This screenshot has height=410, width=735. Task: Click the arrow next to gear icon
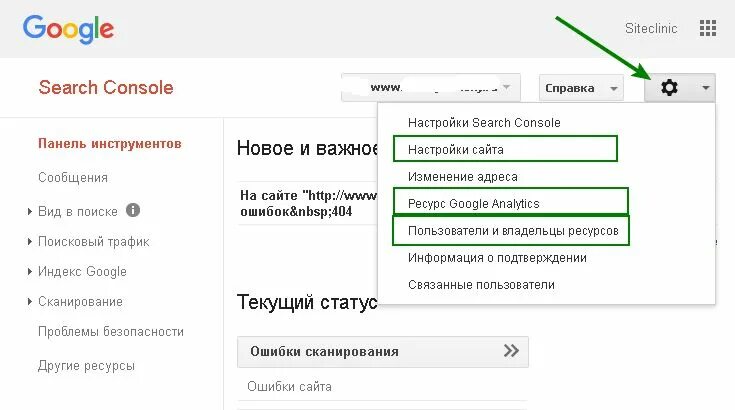705,88
